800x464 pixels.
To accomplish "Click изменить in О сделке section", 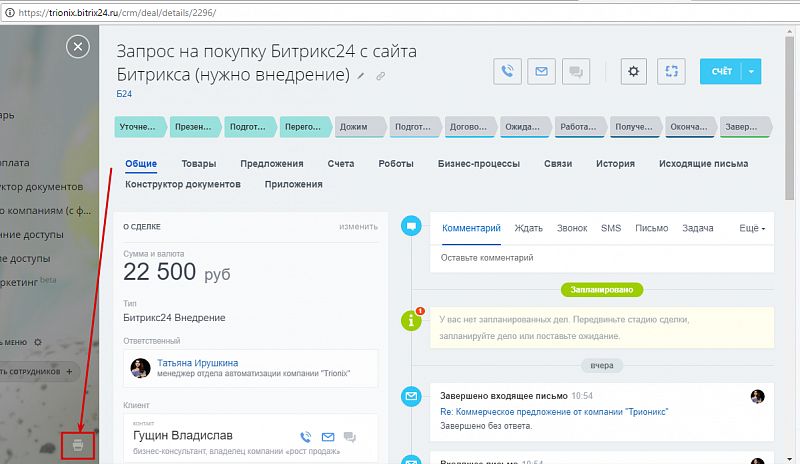I will [358, 227].
